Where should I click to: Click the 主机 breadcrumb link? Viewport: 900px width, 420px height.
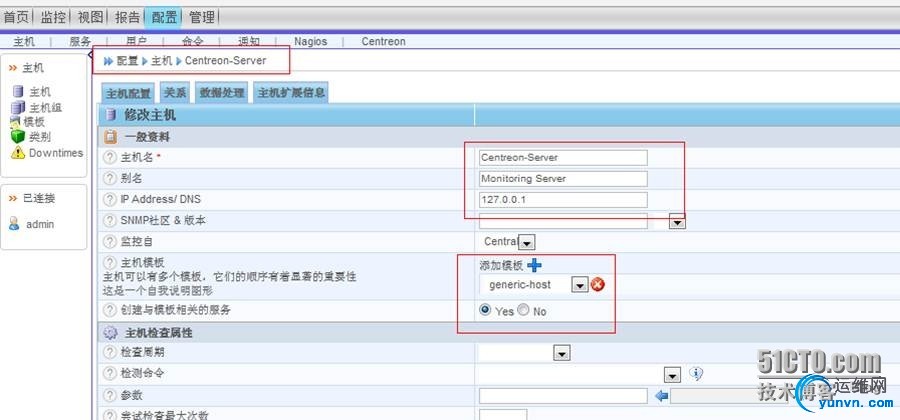(161, 60)
